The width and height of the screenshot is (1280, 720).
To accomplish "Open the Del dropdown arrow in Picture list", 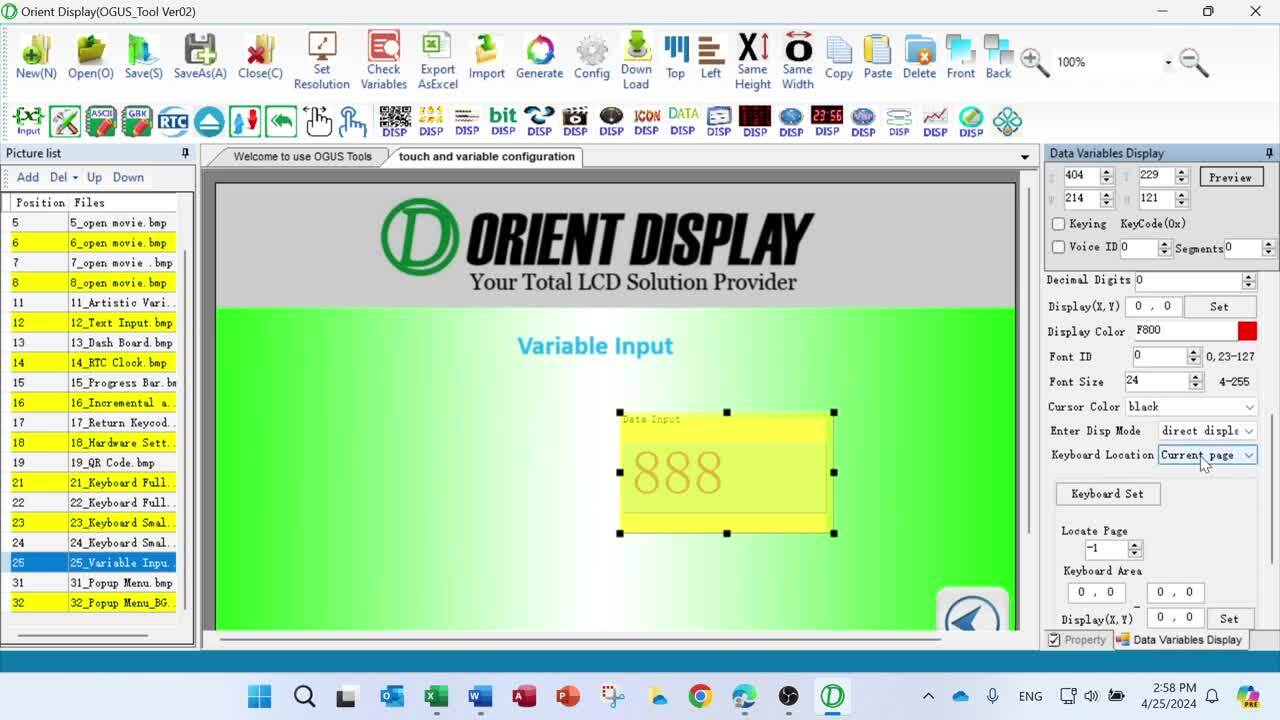I will [x=76, y=178].
